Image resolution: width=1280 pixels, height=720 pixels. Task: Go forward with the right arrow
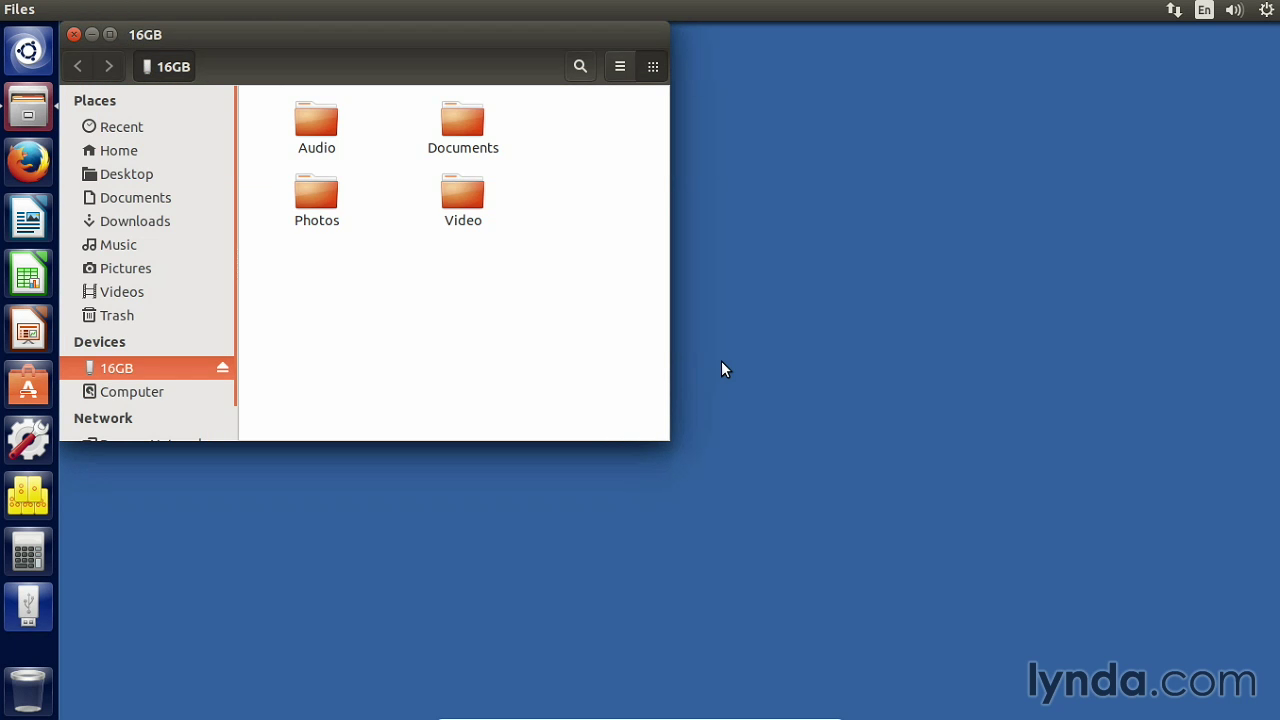click(109, 66)
